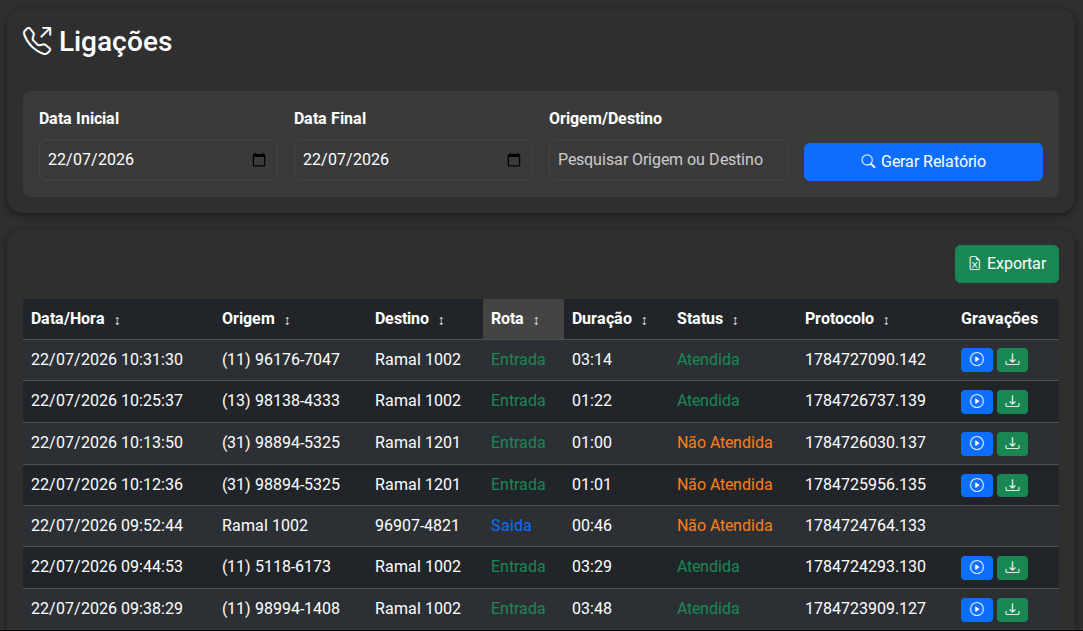Click the Gerar Relatório button
The height and width of the screenshot is (631, 1083).
click(923, 162)
